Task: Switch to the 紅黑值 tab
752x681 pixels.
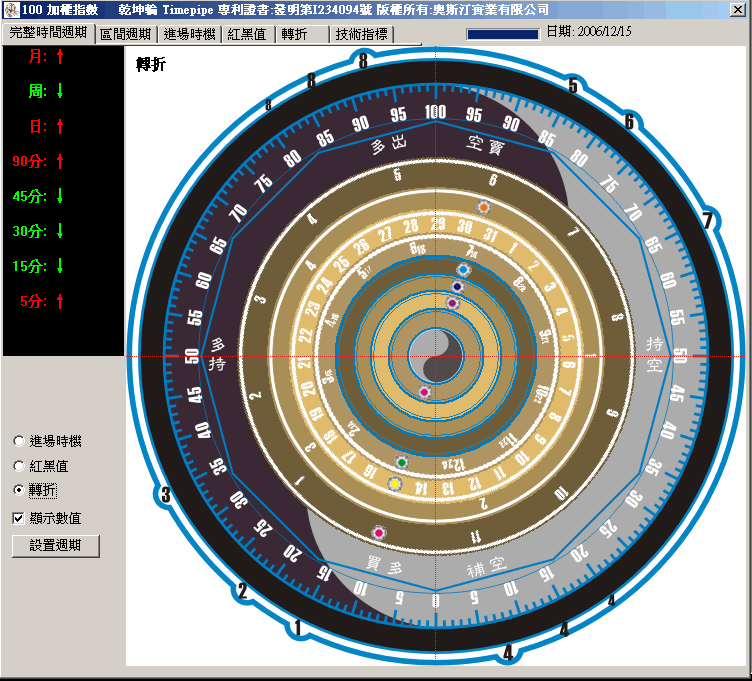Action: pos(246,34)
